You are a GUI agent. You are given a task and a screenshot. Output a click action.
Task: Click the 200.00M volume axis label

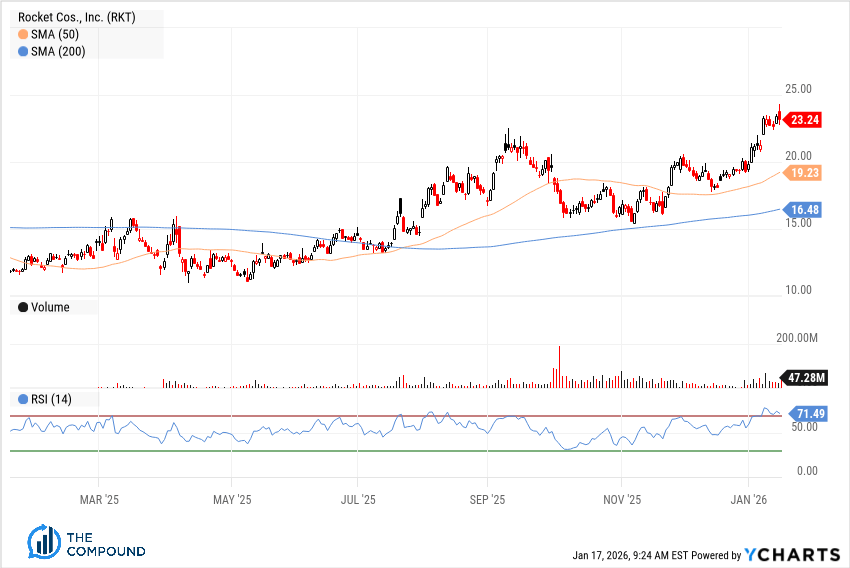coord(797,338)
